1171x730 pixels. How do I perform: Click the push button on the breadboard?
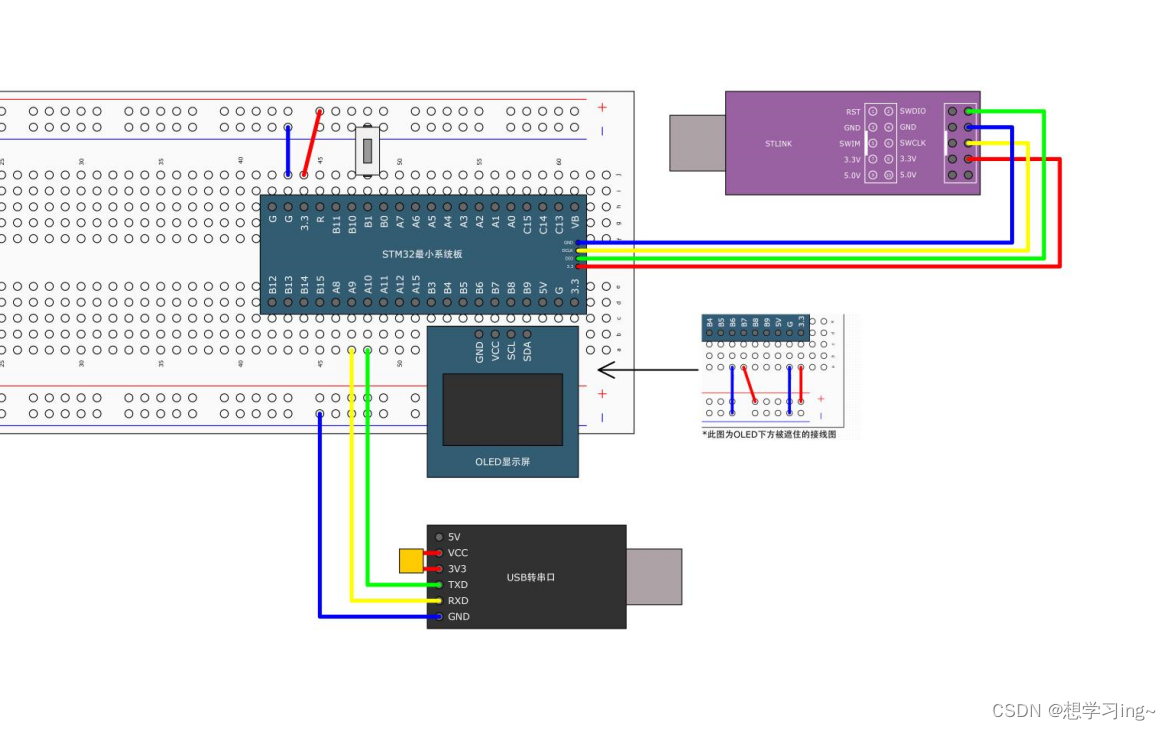pos(366,148)
